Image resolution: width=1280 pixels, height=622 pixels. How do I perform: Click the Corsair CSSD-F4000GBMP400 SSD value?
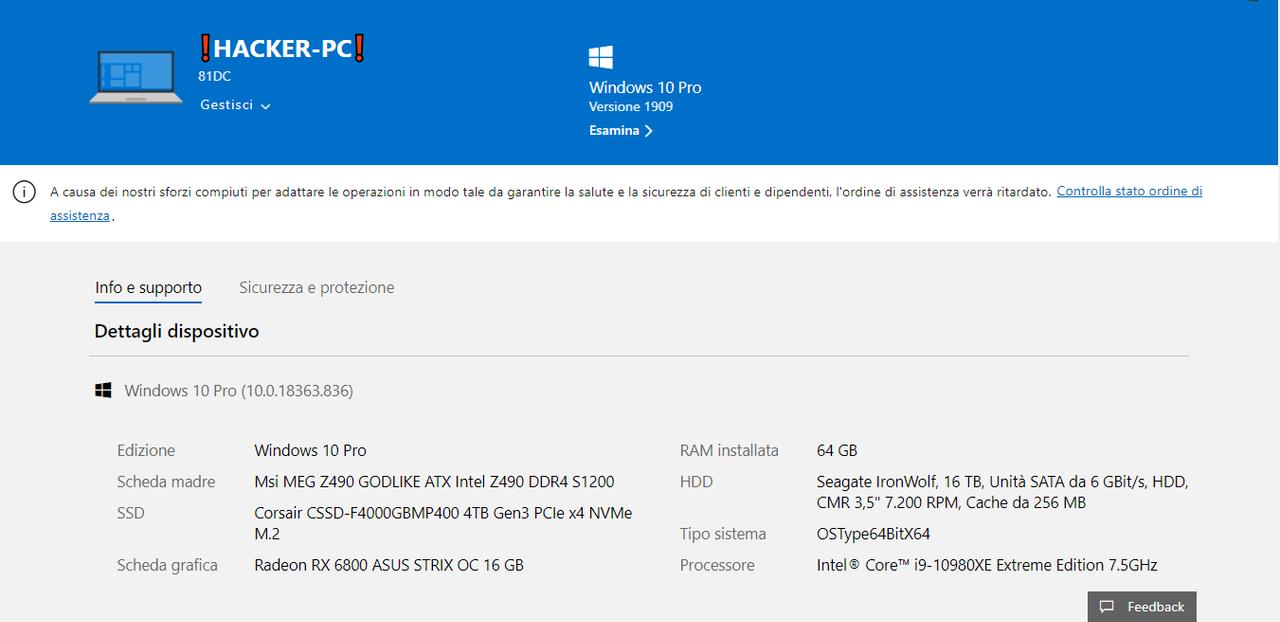click(x=443, y=524)
